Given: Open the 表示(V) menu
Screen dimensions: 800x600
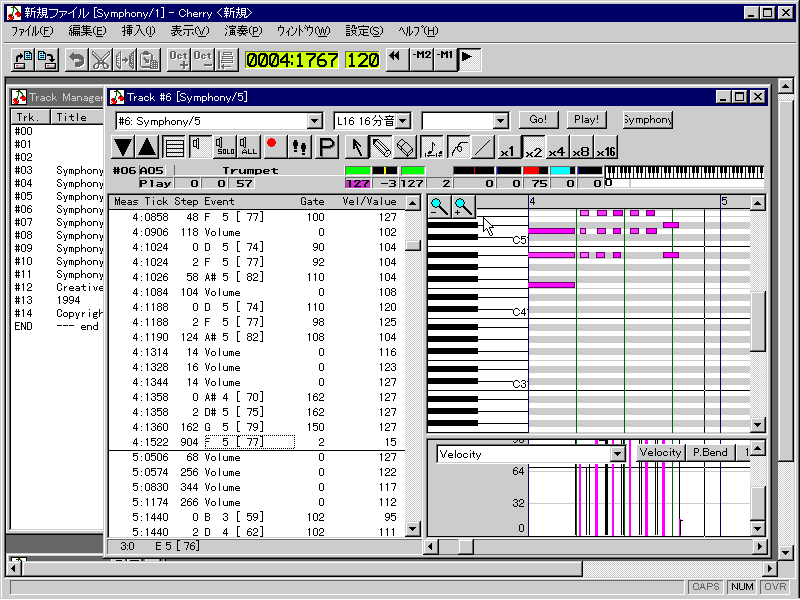Looking at the screenshot, I should point(189,31).
